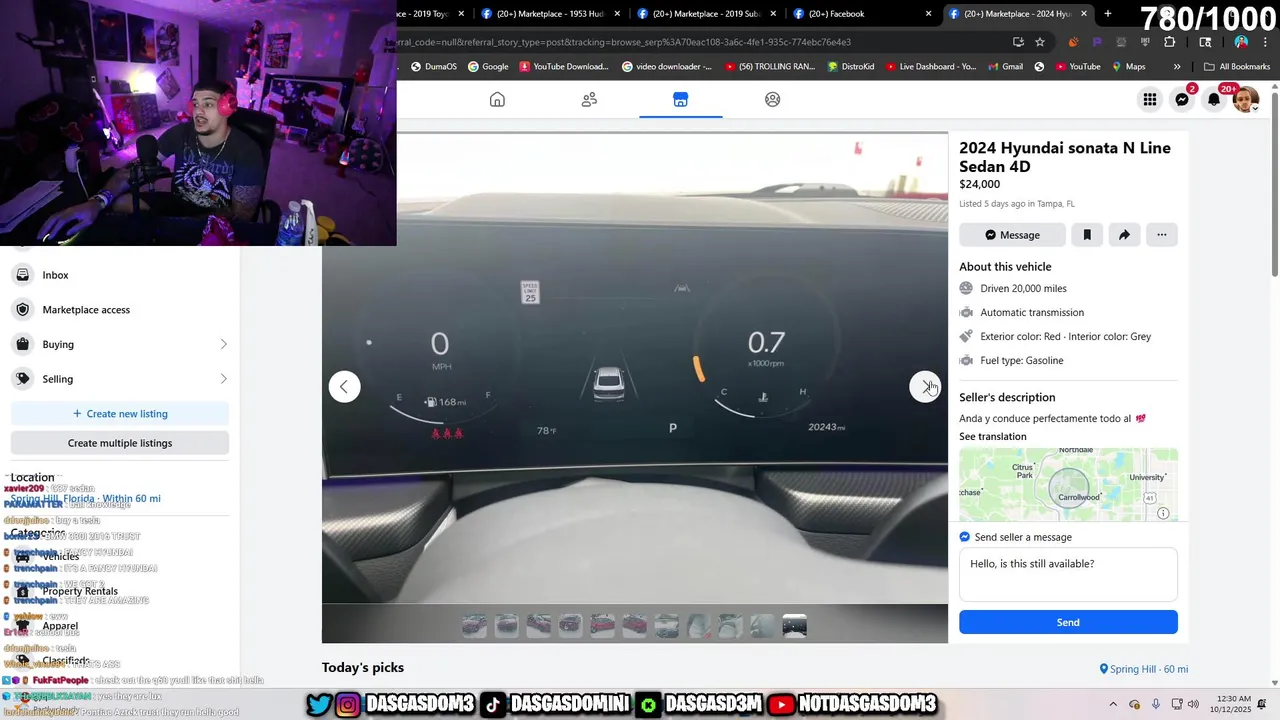This screenshot has width=1280, height=720.
Task: Open the All Bookmarks folder
Action: (1237, 67)
